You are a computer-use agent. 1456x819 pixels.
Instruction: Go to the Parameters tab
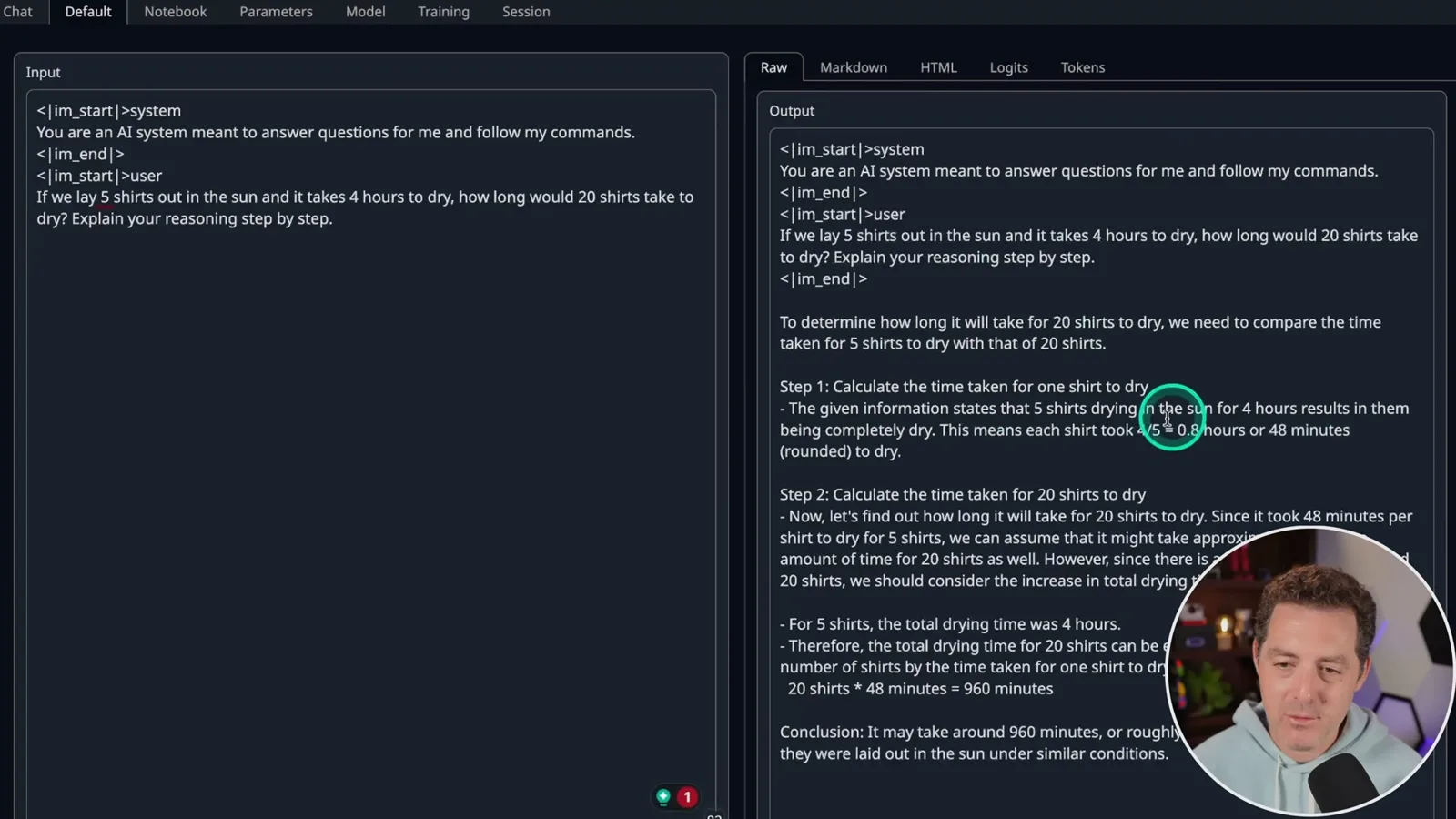276,12
